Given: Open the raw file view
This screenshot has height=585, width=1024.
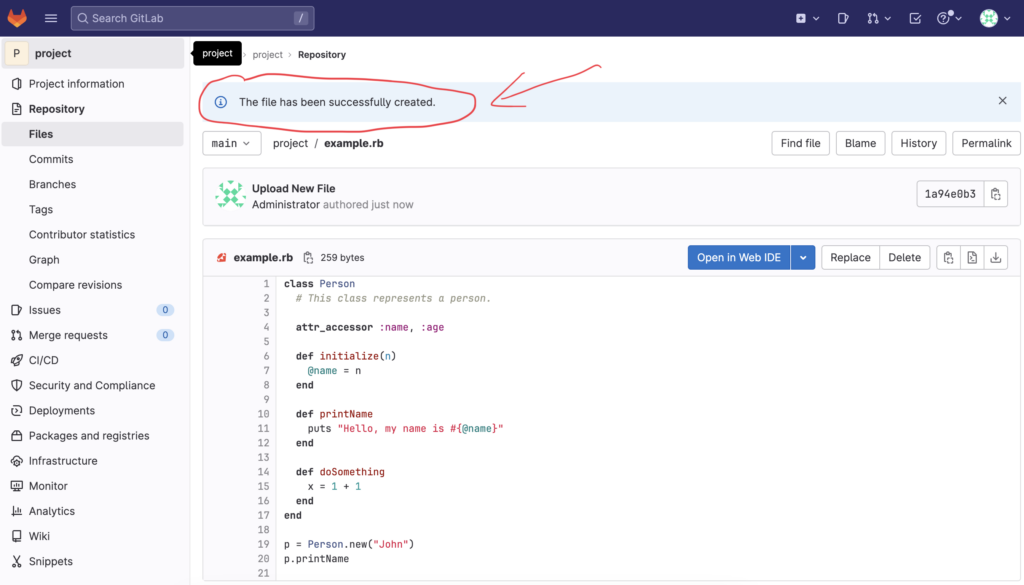Looking at the screenshot, I should click(x=972, y=258).
